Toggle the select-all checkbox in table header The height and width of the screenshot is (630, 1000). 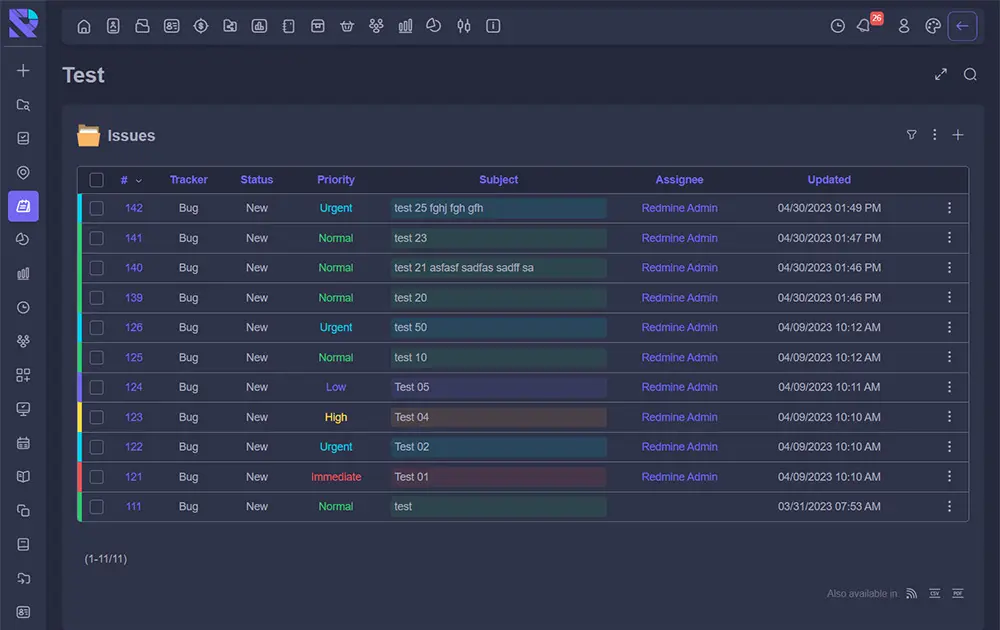coord(96,180)
